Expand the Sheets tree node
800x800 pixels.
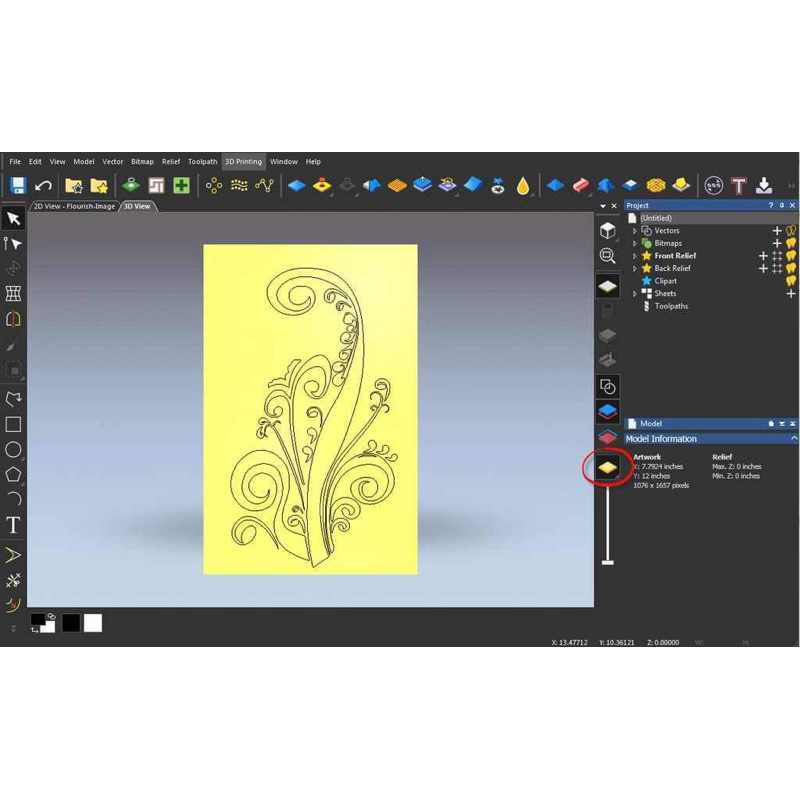point(635,294)
